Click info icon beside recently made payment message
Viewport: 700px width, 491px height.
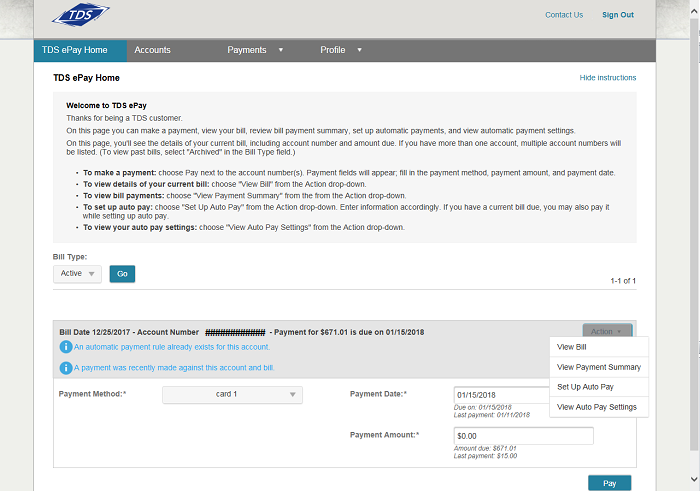click(x=66, y=368)
